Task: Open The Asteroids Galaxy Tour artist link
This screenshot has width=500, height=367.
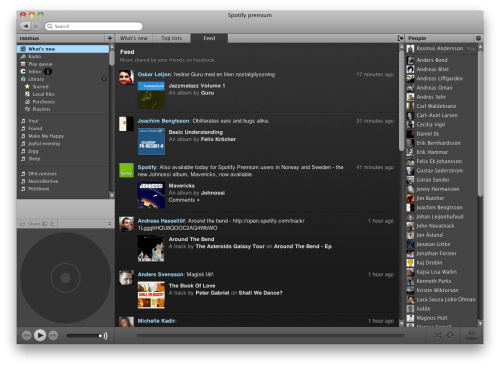Action: pos(230,246)
